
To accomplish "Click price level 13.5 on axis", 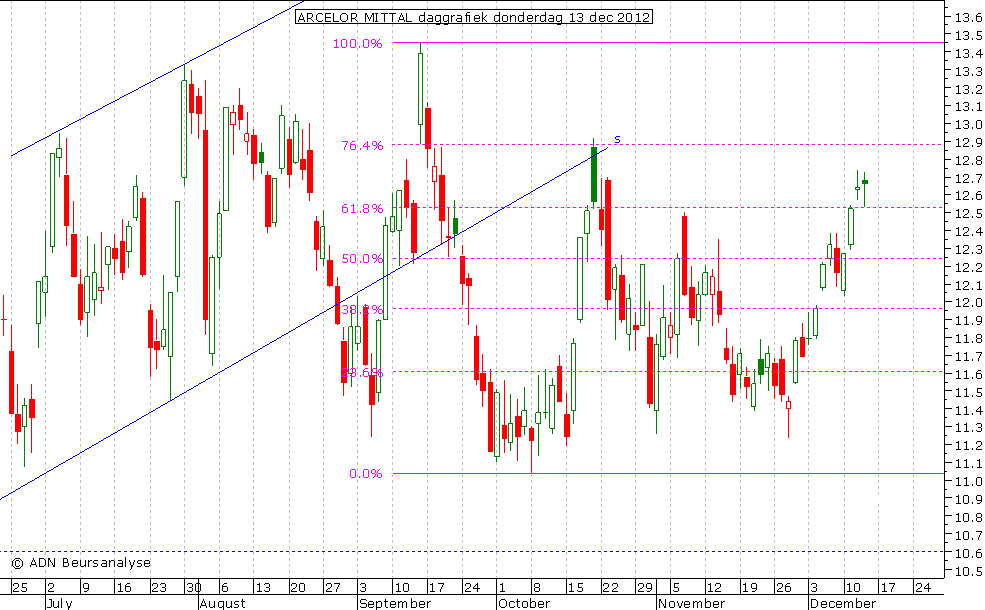I will (x=968, y=36).
